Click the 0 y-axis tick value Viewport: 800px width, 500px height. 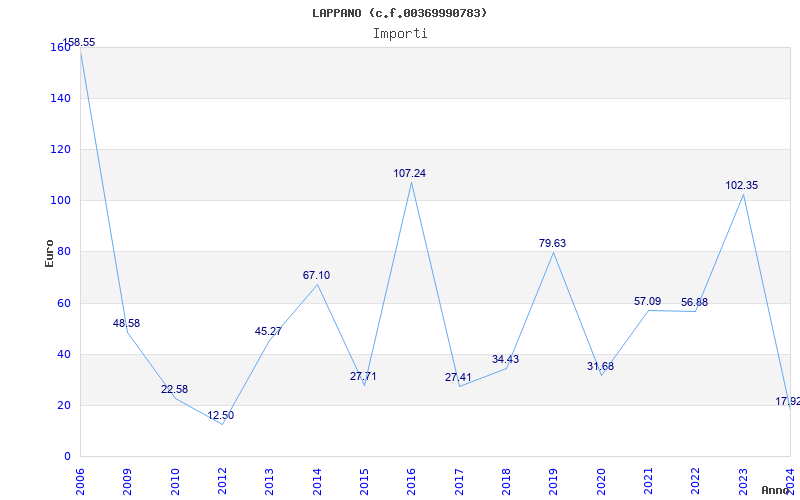click(x=67, y=457)
